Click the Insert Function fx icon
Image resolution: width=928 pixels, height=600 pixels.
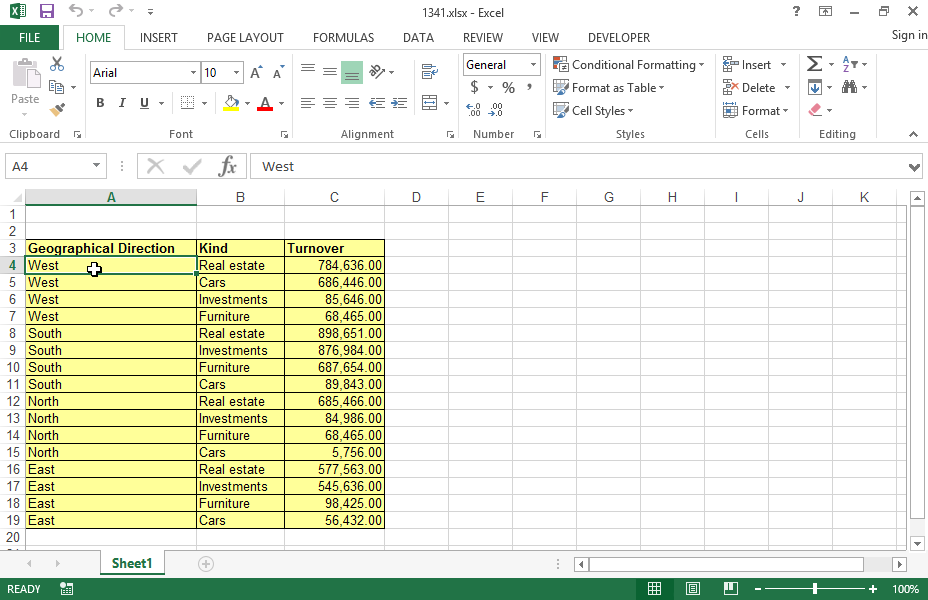(x=227, y=166)
